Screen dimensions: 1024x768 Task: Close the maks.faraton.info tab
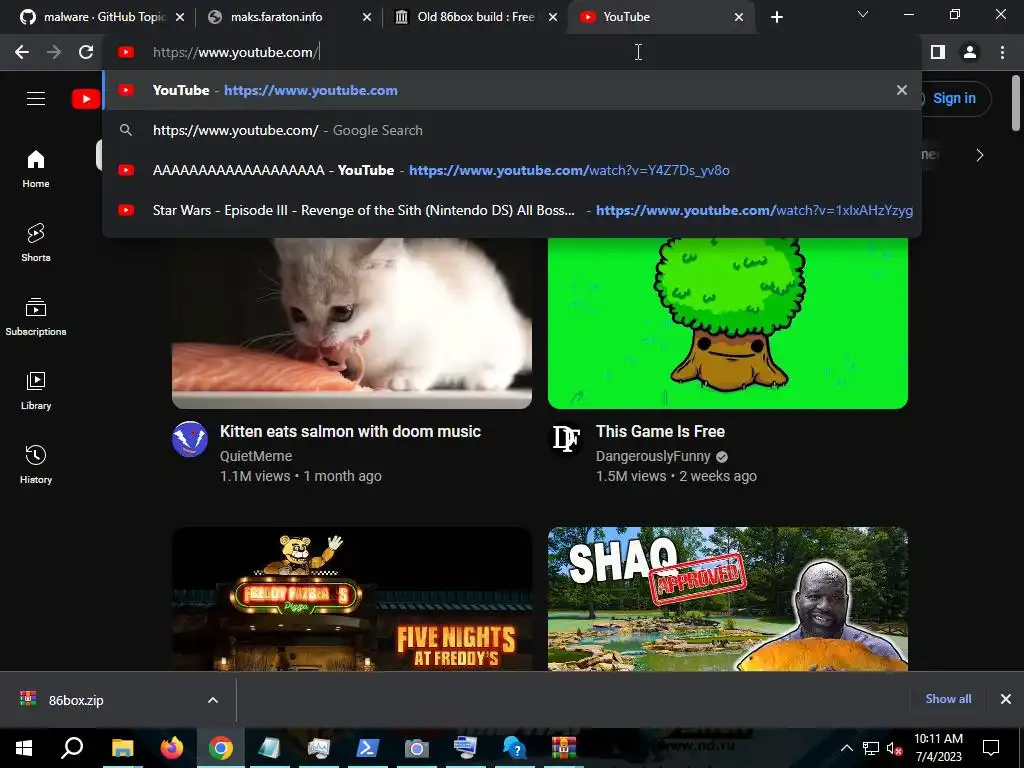367,17
